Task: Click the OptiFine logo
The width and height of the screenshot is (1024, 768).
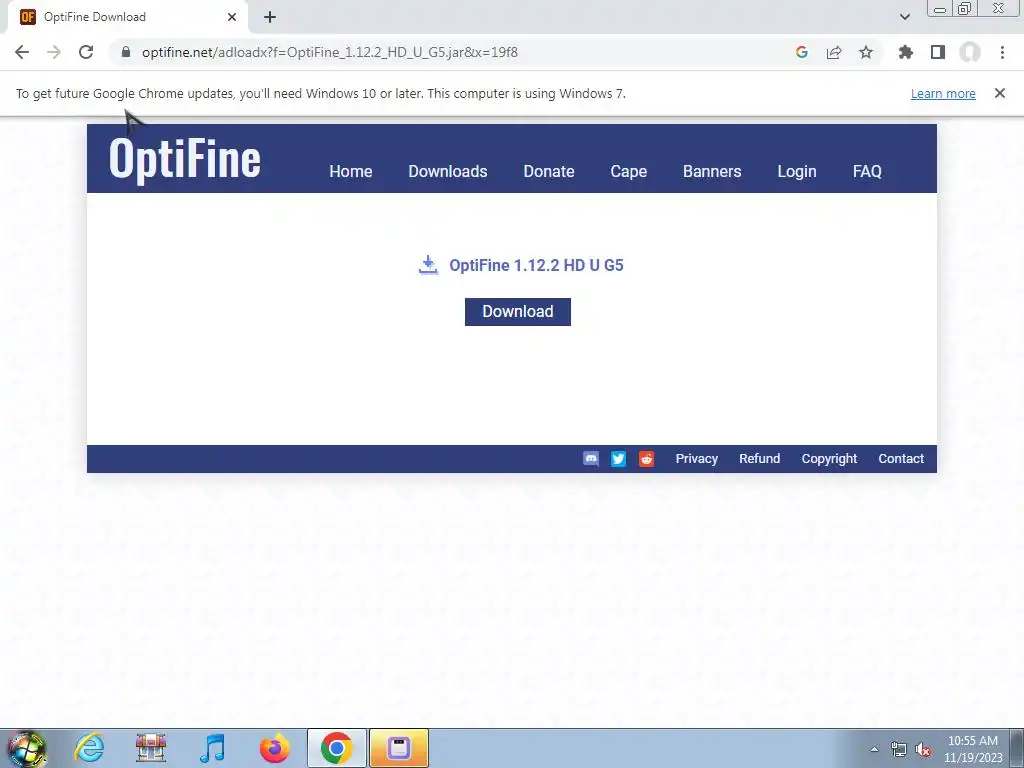Action: point(185,159)
